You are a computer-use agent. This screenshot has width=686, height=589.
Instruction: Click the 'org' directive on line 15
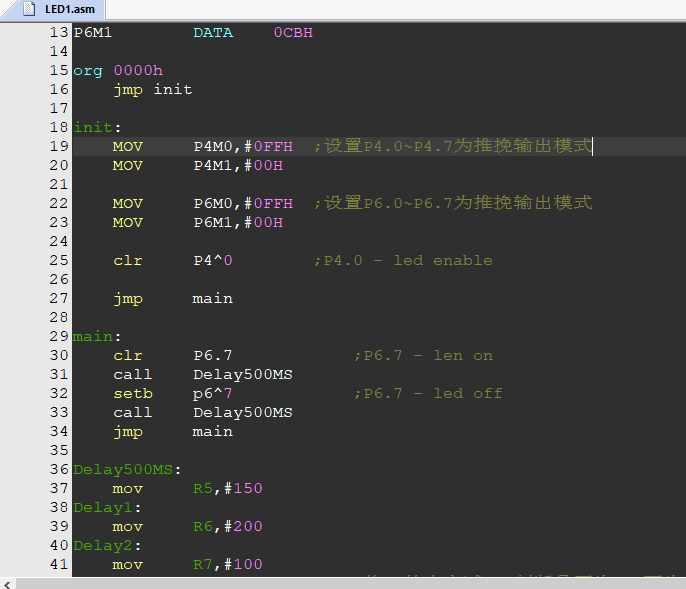pos(88,71)
